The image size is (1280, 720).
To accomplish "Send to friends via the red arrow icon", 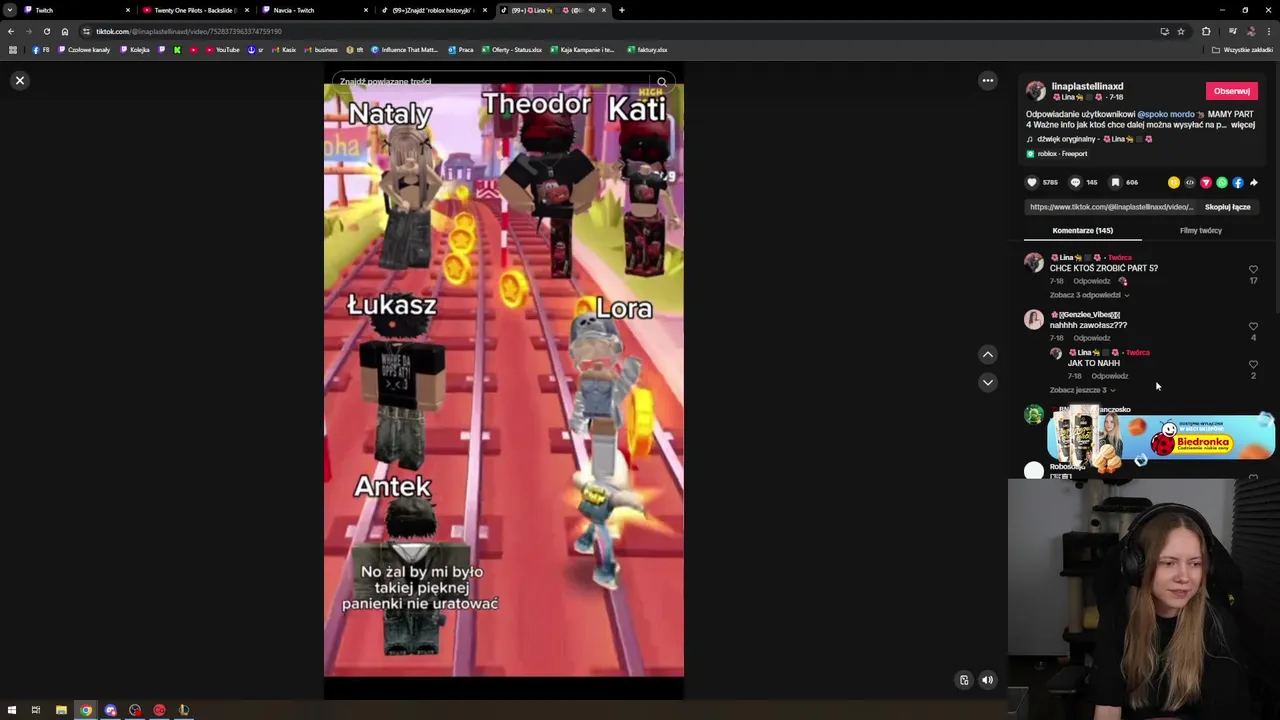I will [x=1205, y=182].
